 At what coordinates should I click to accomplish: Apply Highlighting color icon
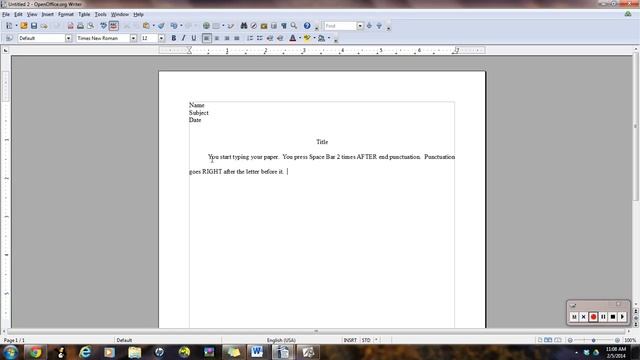307,38
